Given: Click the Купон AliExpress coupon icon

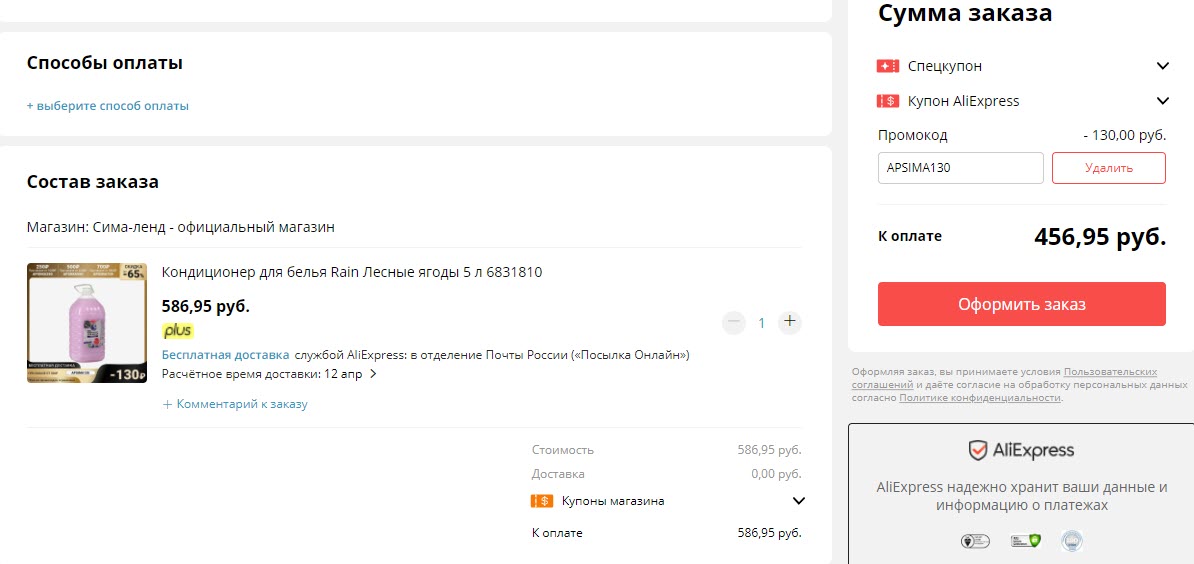Looking at the screenshot, I should pyautogui.click(x=888, y=100).
